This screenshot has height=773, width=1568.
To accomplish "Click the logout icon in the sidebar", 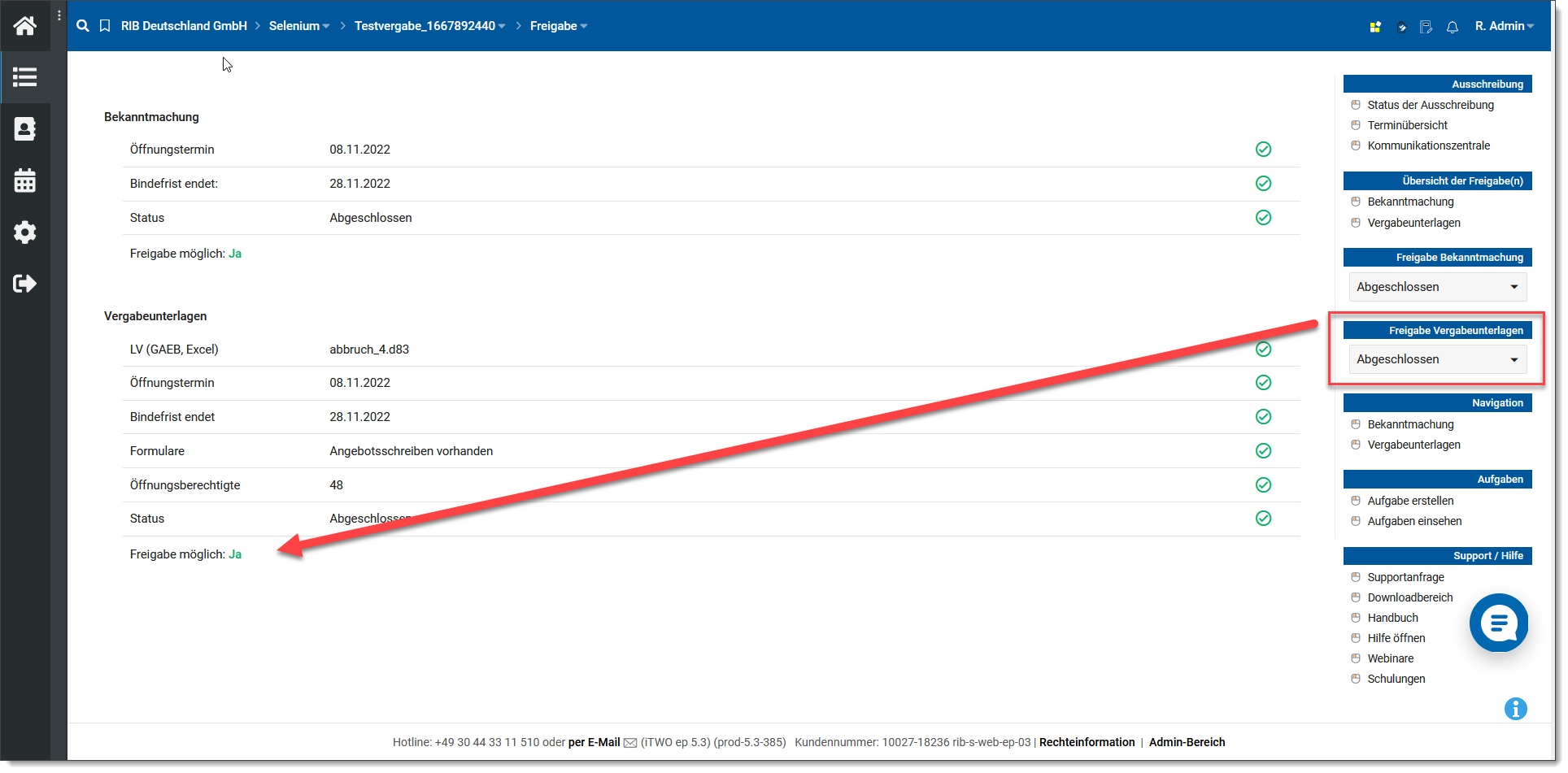I will (x=25, y=284).
